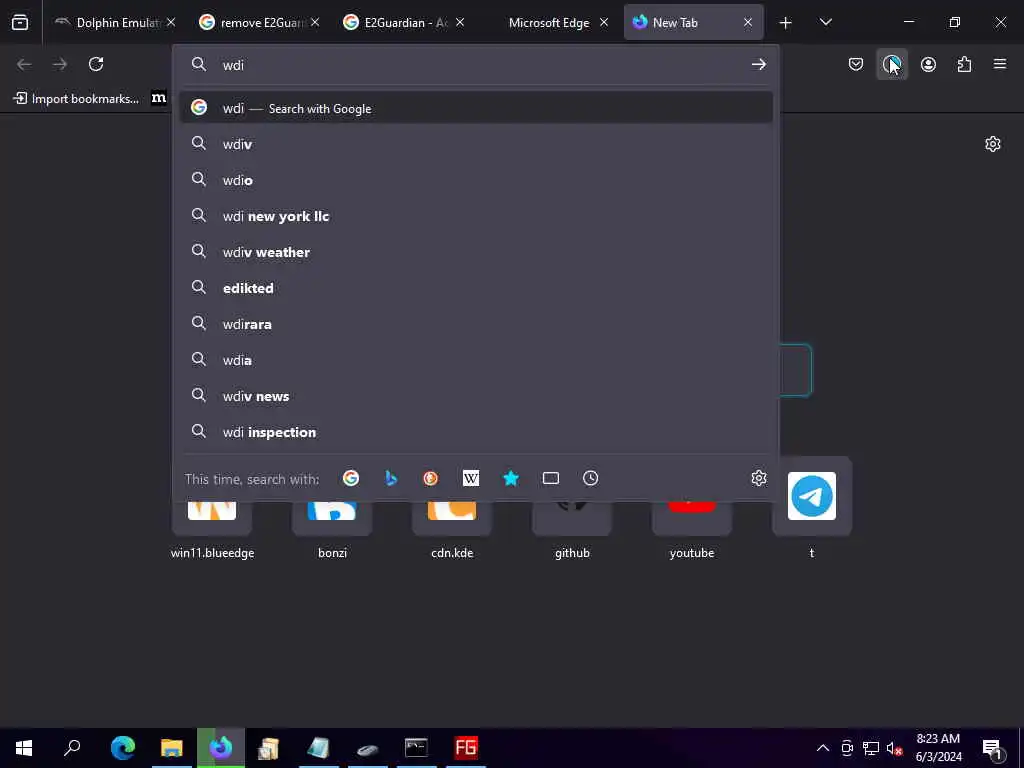Open File Explorer from taskbar
Viewport: 1024px width, 768px height.
point(172,748)
